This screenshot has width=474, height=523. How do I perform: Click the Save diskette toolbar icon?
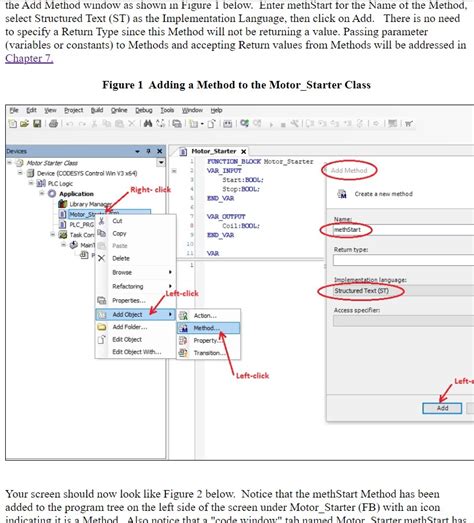click(x=37, y=124)
